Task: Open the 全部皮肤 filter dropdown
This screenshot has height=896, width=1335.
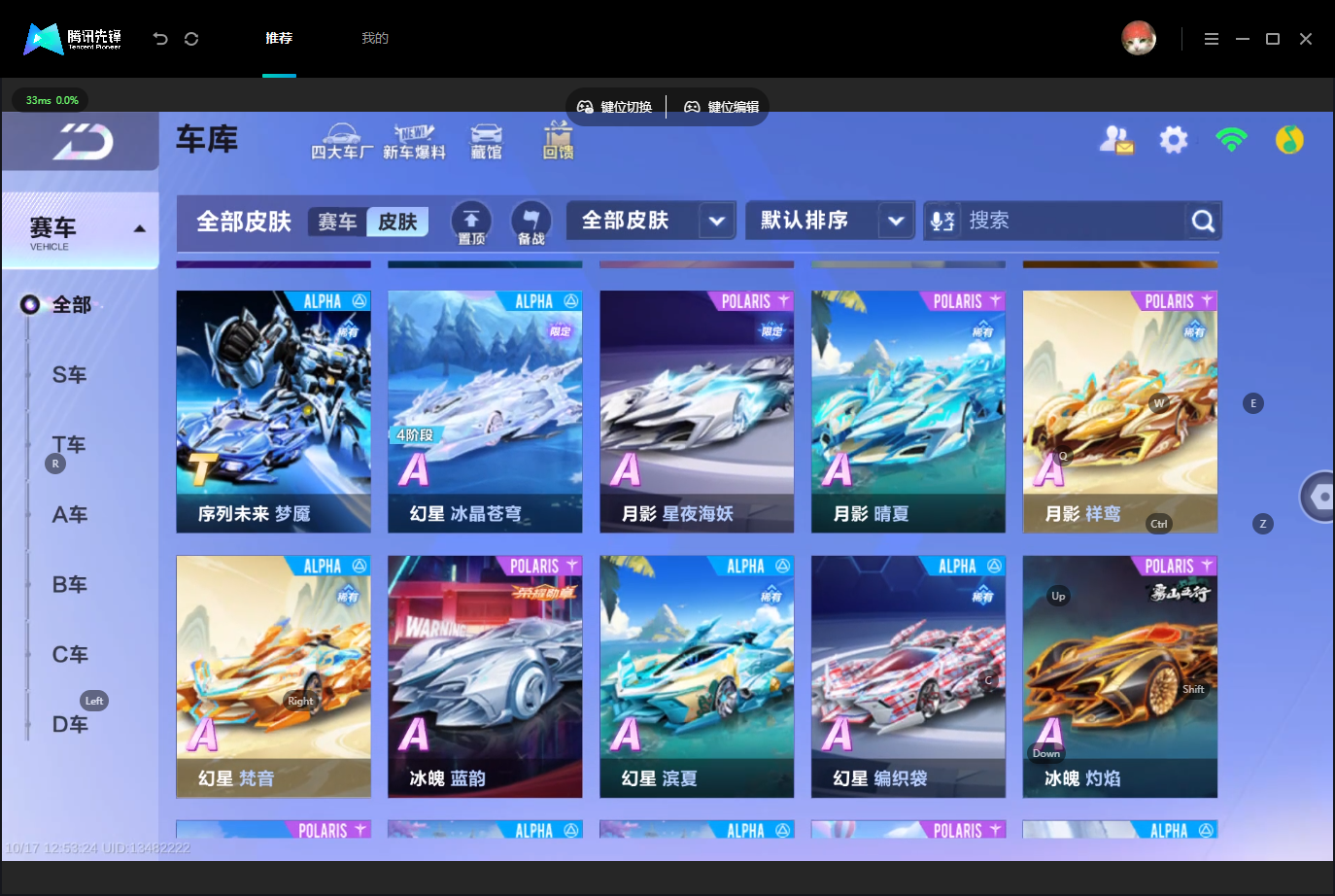Action: pos(651,221)
